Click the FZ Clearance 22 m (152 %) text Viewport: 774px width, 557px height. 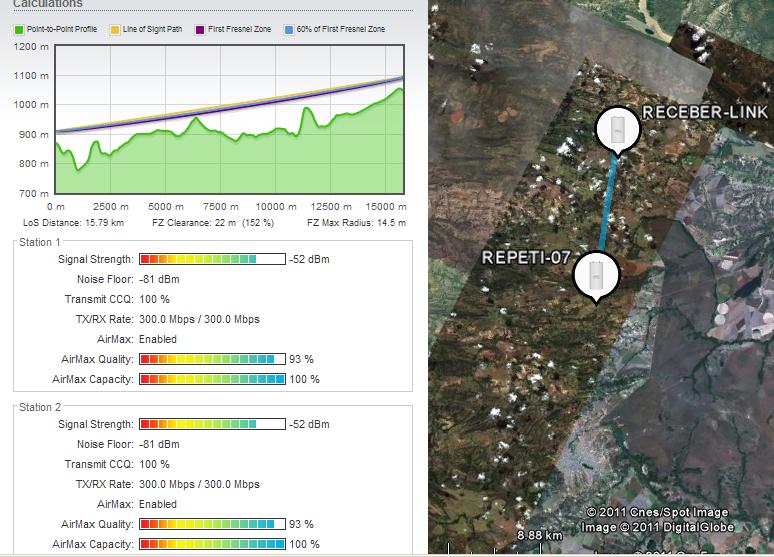click(x=213, y=223)
